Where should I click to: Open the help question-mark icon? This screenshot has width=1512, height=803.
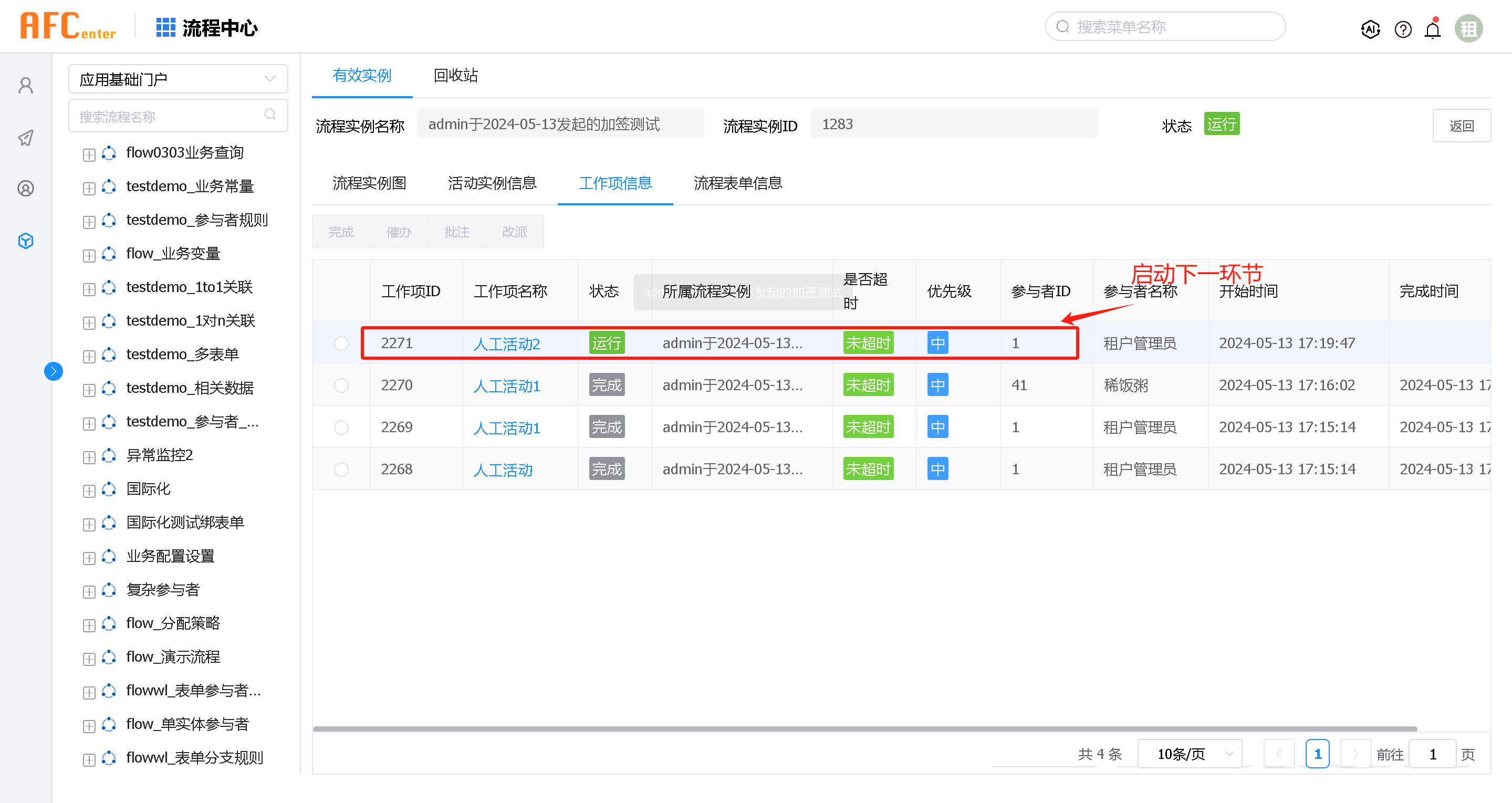coord(1403,29)
